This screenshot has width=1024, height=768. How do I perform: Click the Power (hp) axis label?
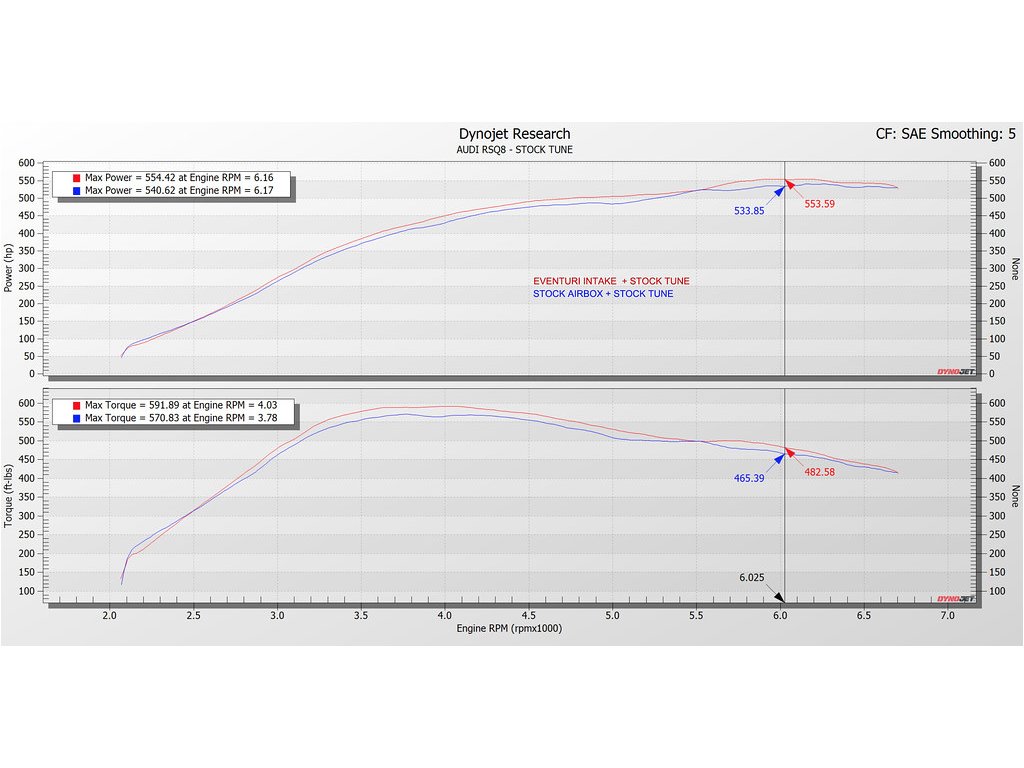click(x=9, y=268)
